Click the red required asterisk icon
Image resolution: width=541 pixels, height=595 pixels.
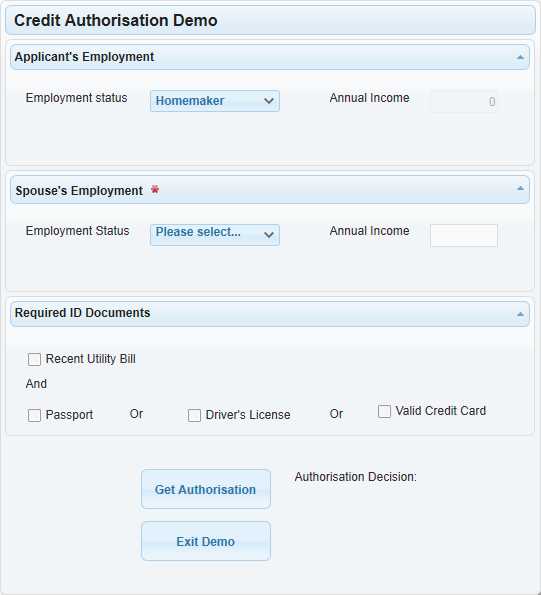[x=155, y=189]
